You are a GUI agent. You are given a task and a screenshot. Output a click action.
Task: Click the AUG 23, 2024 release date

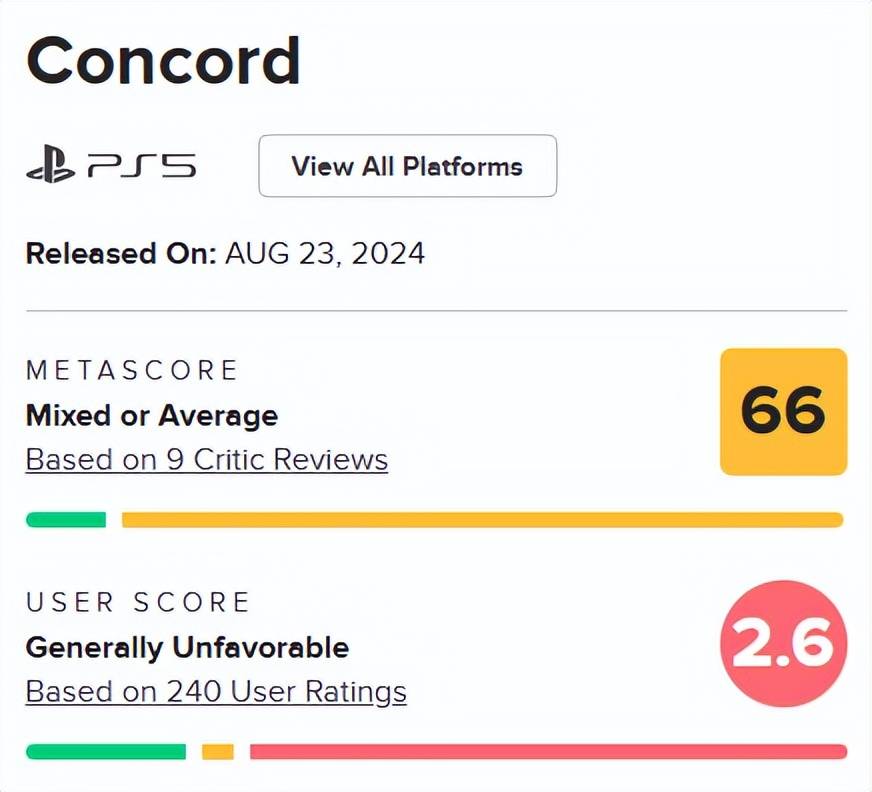325,253
